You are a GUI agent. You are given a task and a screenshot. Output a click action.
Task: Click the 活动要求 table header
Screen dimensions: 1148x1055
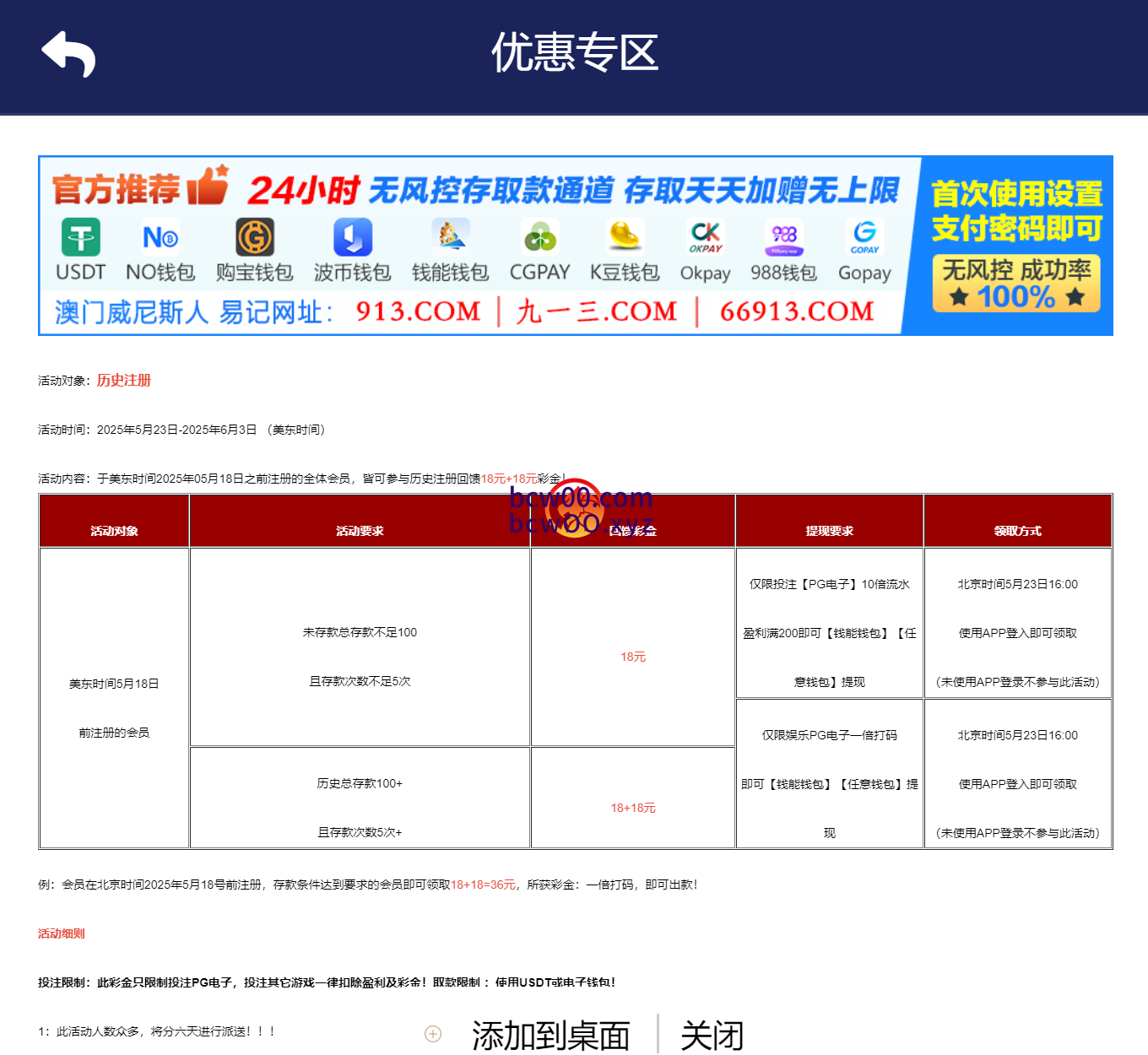[x=360, y=531]
